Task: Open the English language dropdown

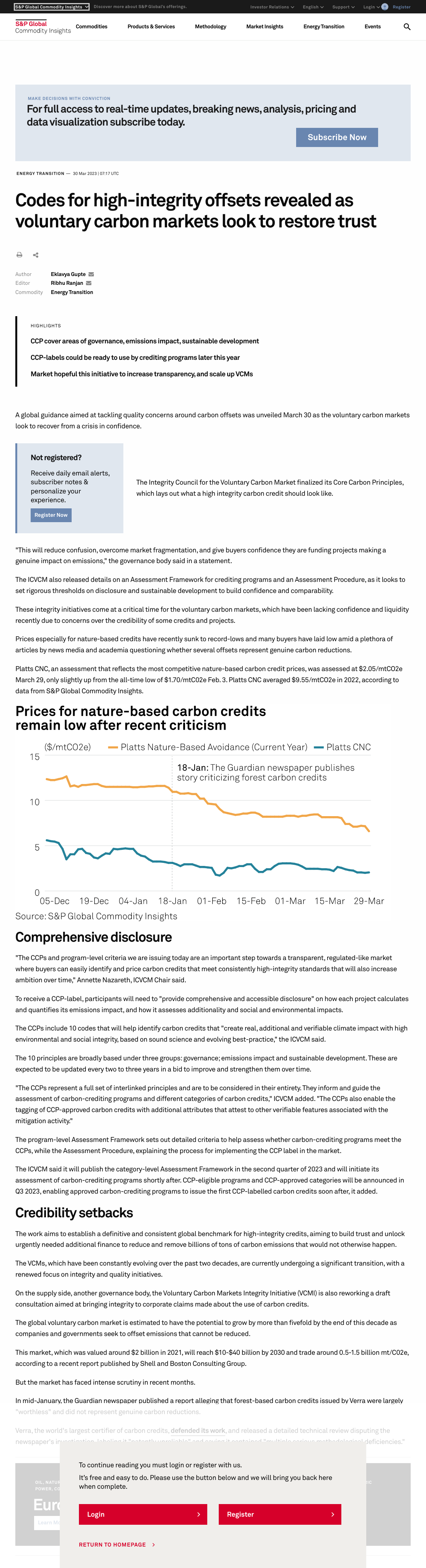Action: [x=313, y=7]
